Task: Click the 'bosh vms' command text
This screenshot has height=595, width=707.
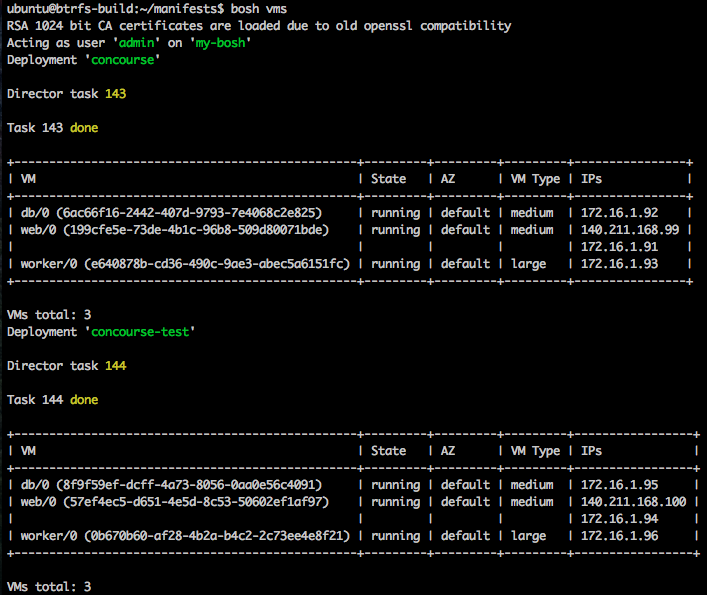Action: [258, 9]
